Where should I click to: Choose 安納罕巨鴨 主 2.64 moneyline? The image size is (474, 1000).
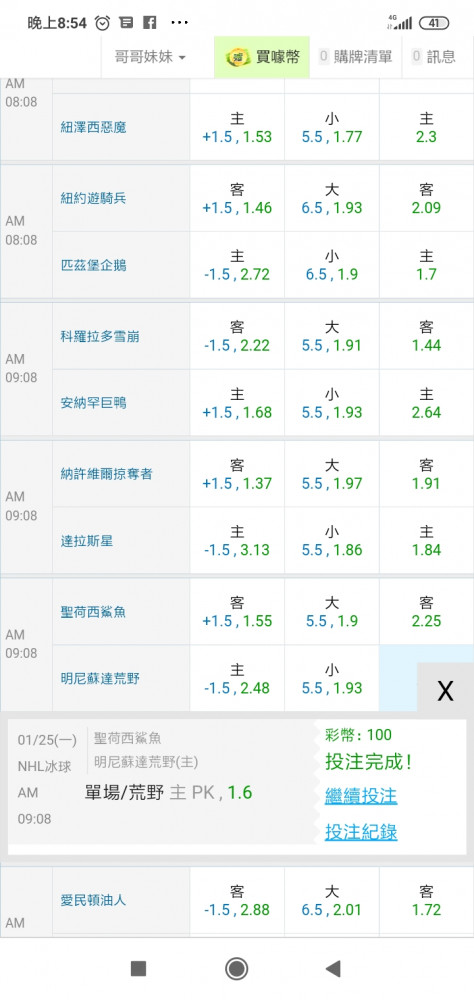point(426,403)
